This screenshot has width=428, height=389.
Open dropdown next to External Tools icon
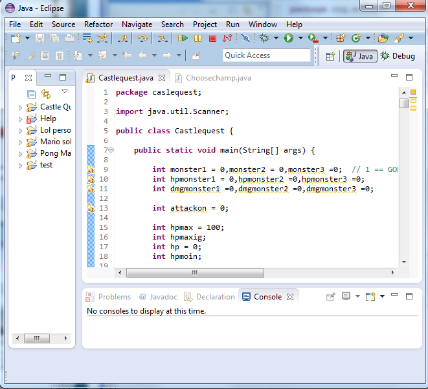325,38
